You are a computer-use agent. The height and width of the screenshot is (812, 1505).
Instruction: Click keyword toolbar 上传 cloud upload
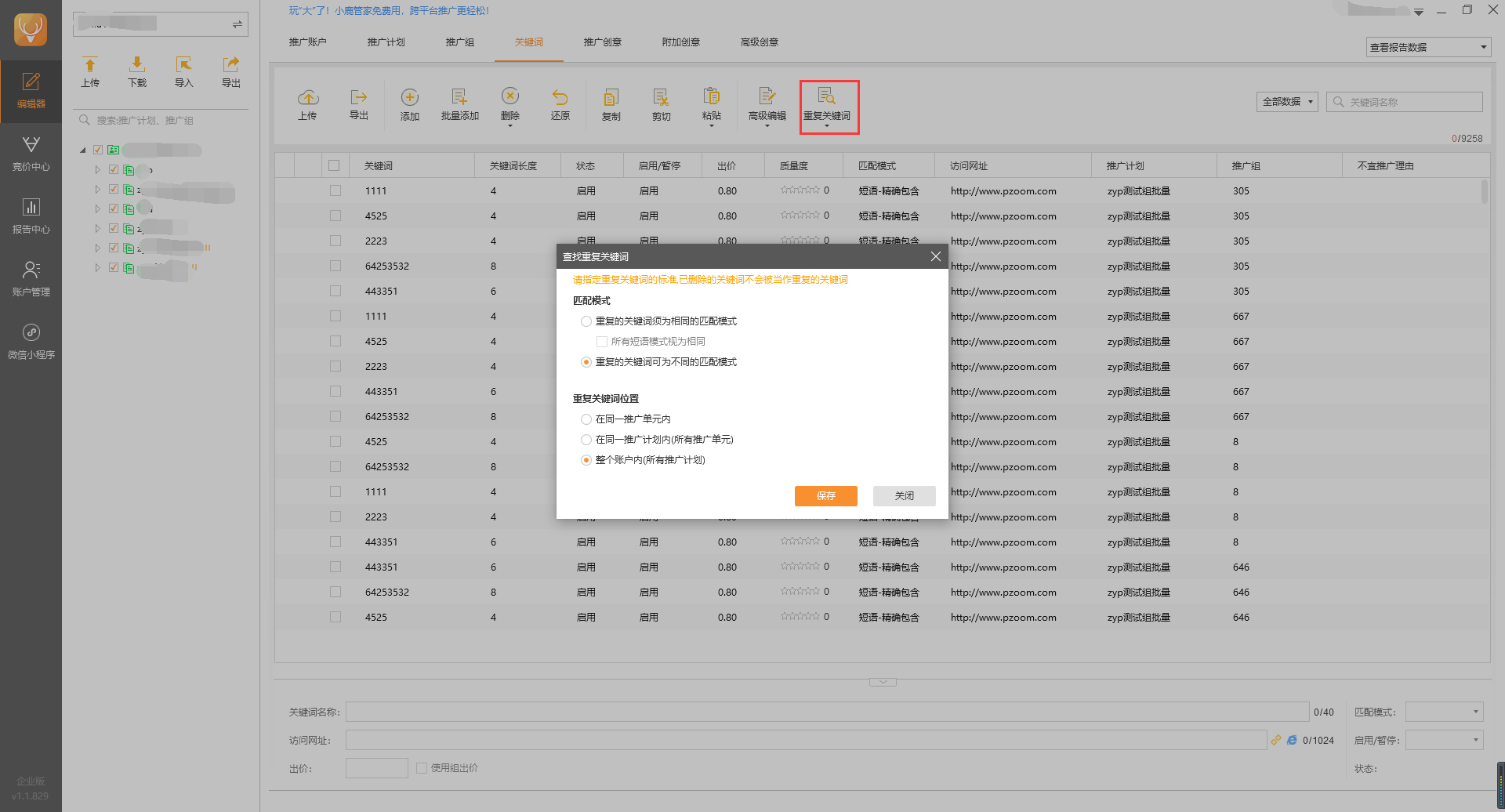pos(307,105)
